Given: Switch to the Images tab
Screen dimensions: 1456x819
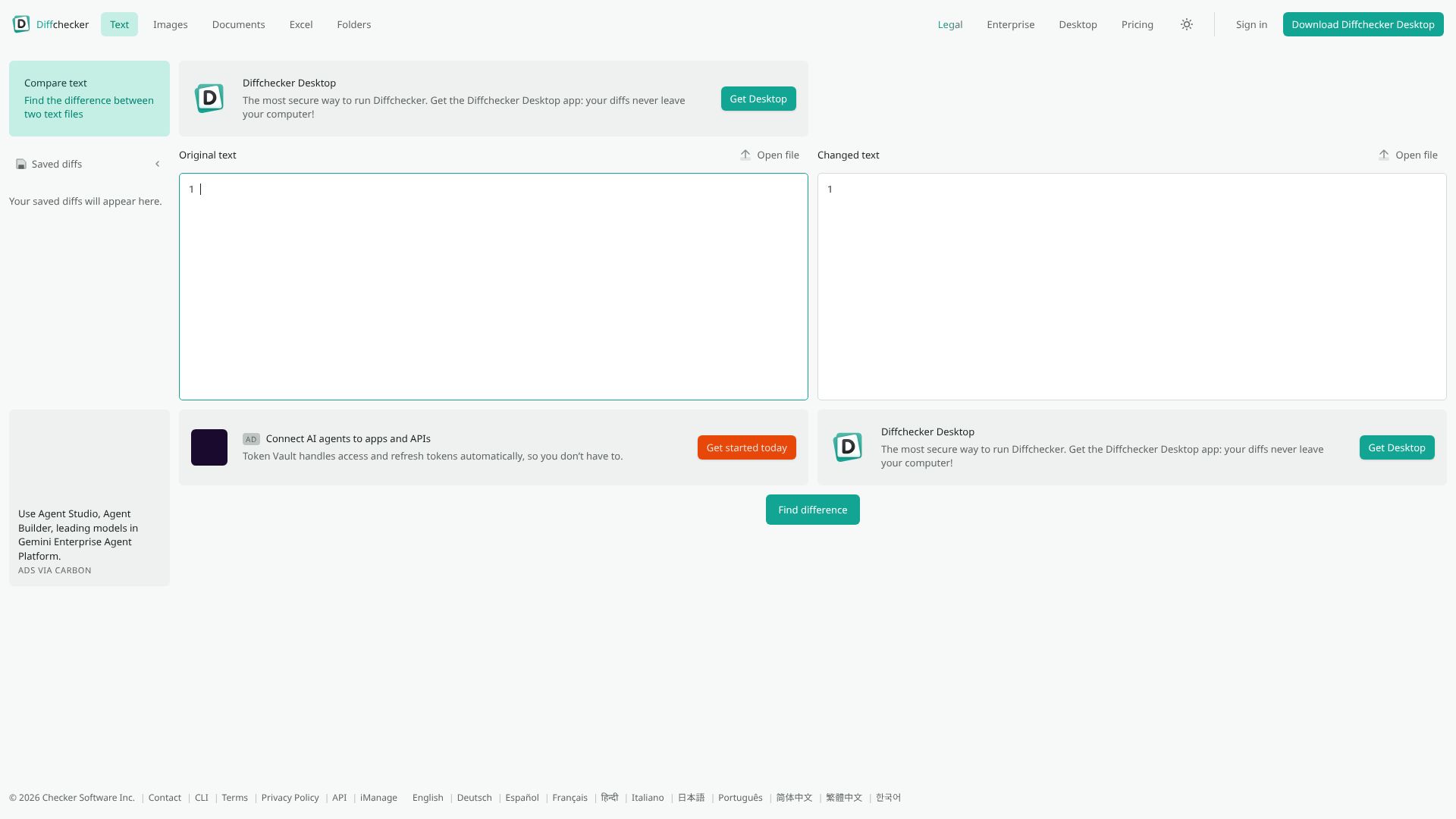Looking at the screenshot, I should [x=171, y=24].
